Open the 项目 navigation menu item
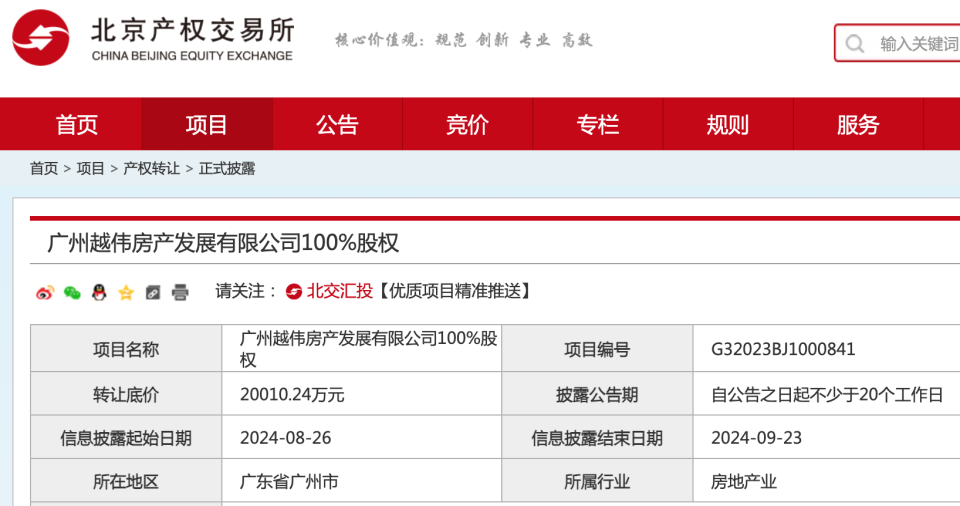960x506 pixels. click(207, 124)
